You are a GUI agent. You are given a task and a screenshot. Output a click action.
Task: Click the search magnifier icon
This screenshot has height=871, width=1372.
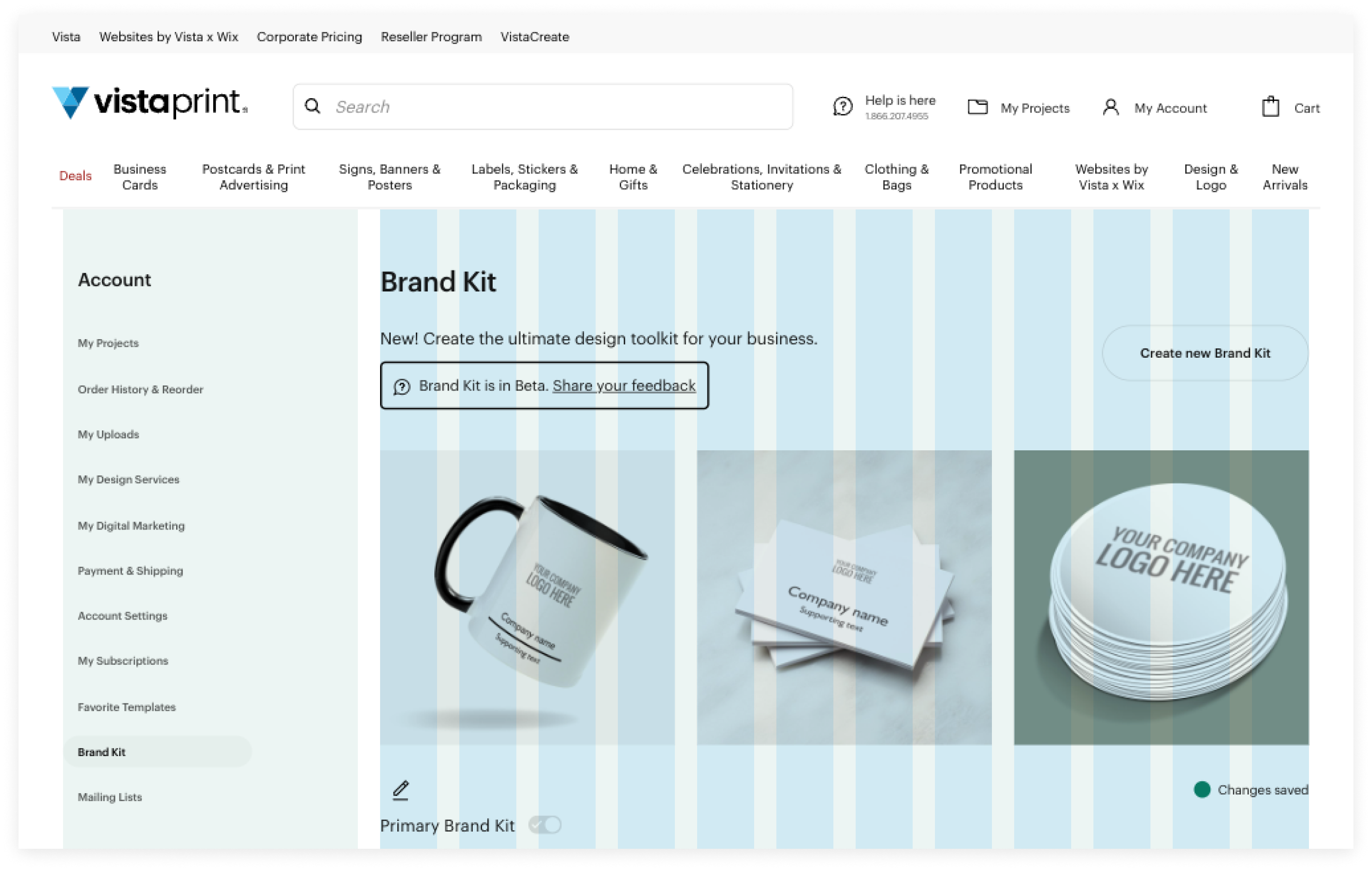tap(312, 107)
